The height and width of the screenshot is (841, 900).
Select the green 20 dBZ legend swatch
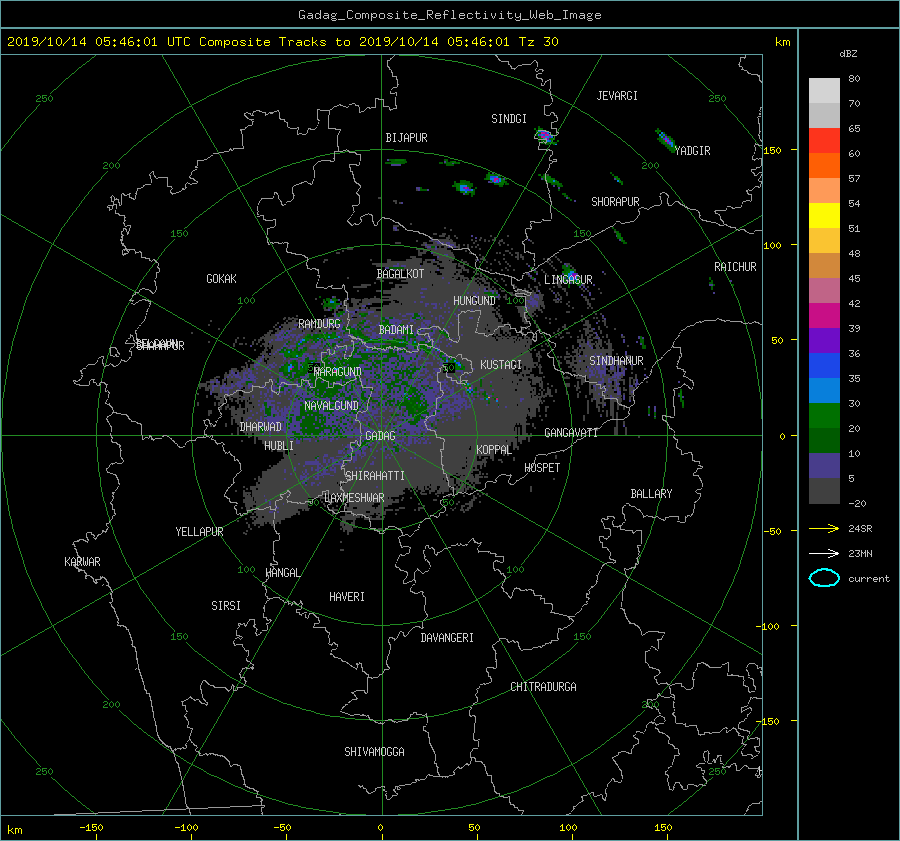click(824, 416)
